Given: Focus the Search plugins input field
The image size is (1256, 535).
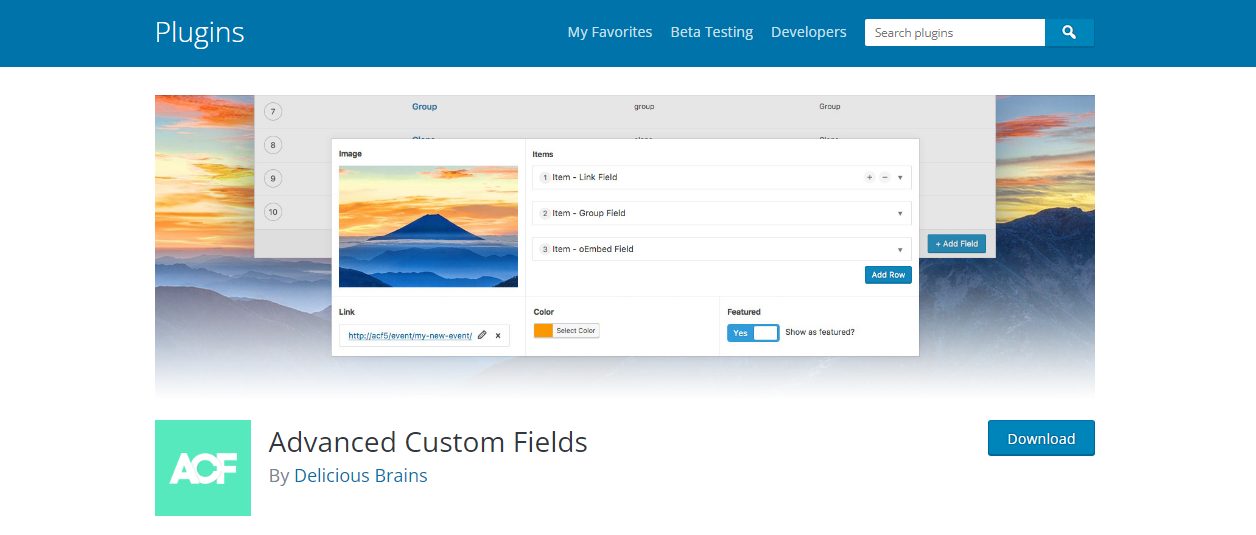Looking at the screenshot, I should coord(955,32).
